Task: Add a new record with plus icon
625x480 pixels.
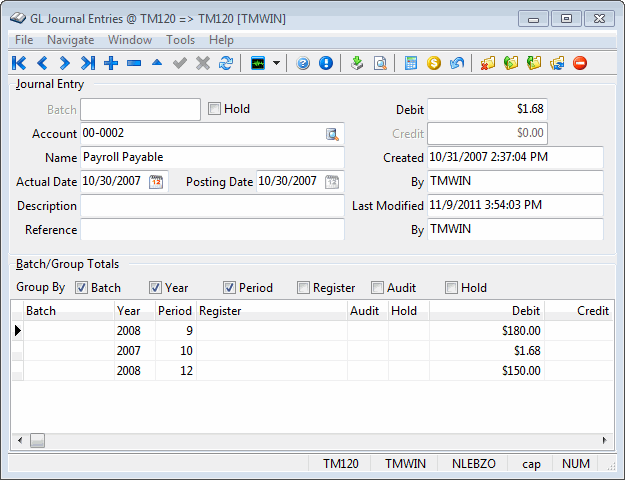Action: pos(111,63)
